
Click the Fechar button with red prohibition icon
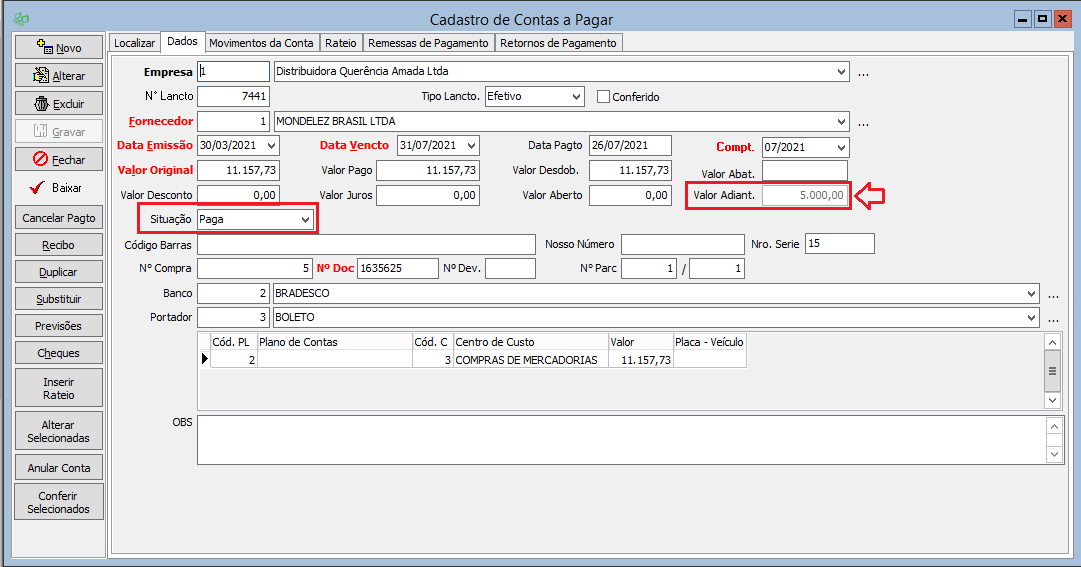(x=58, y=160)
